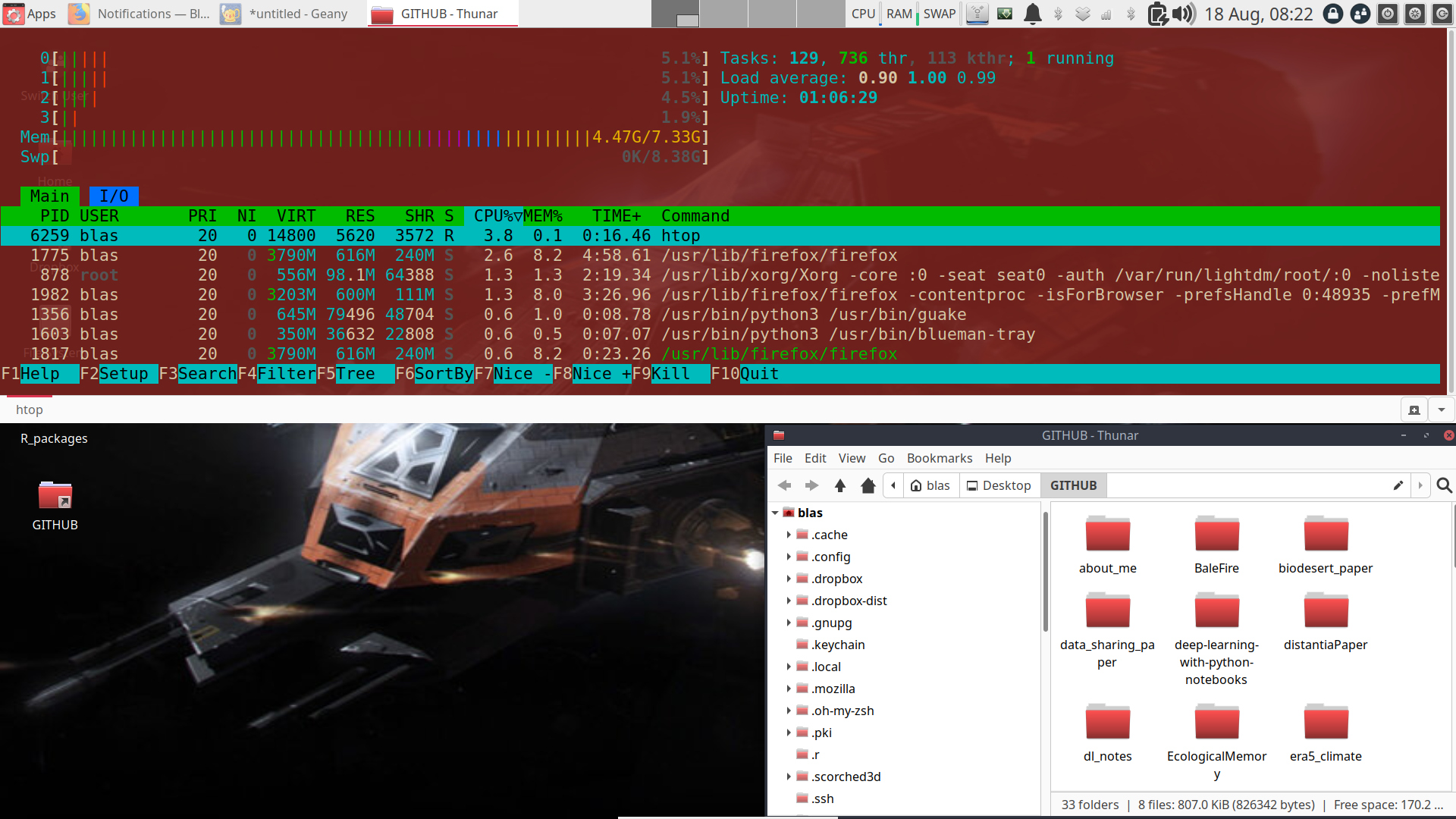Image resolution: width=1456 pixels, height=819 pixels.
Task: Expand the .mozilla tree folder
Action: (x=789, y=689)
